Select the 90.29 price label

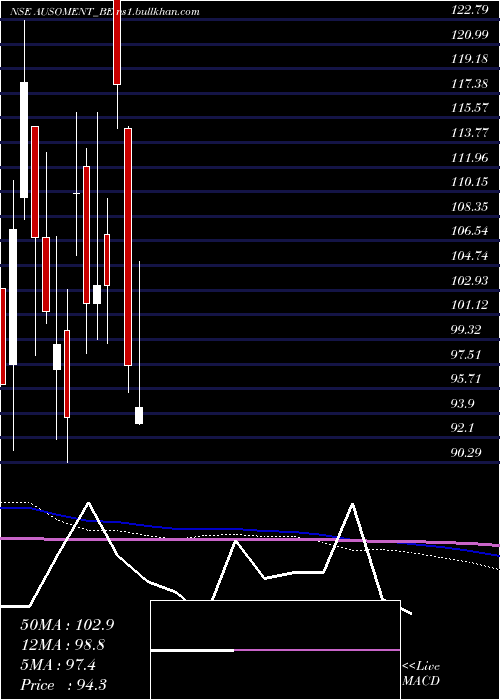[x=466, y=453]
